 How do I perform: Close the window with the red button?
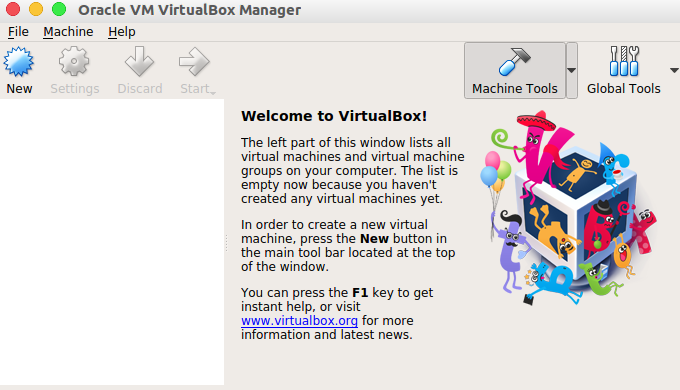[x=13, y=9]
